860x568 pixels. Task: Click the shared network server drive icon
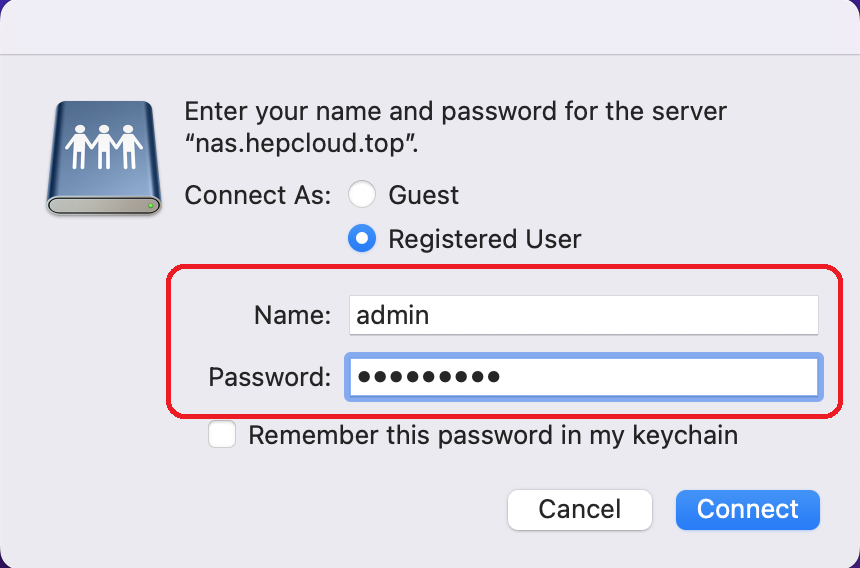point(104,157)
